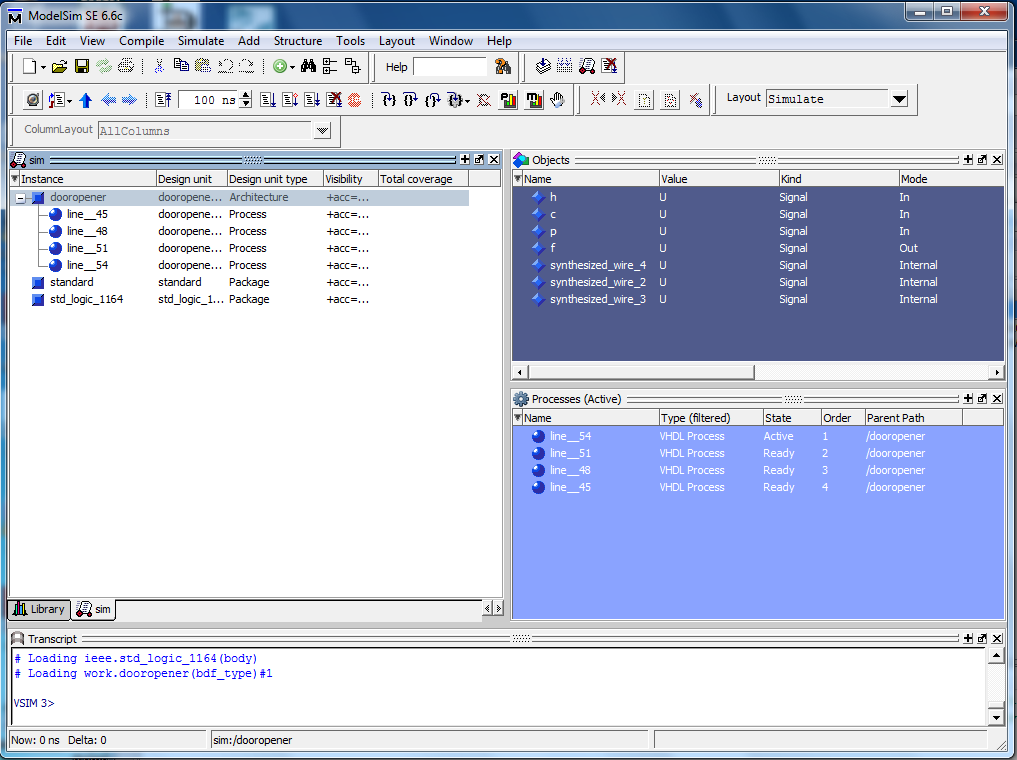1017x760 pixels.
Task: Collapse the dooropener tree node
Action: pos(21,198)
